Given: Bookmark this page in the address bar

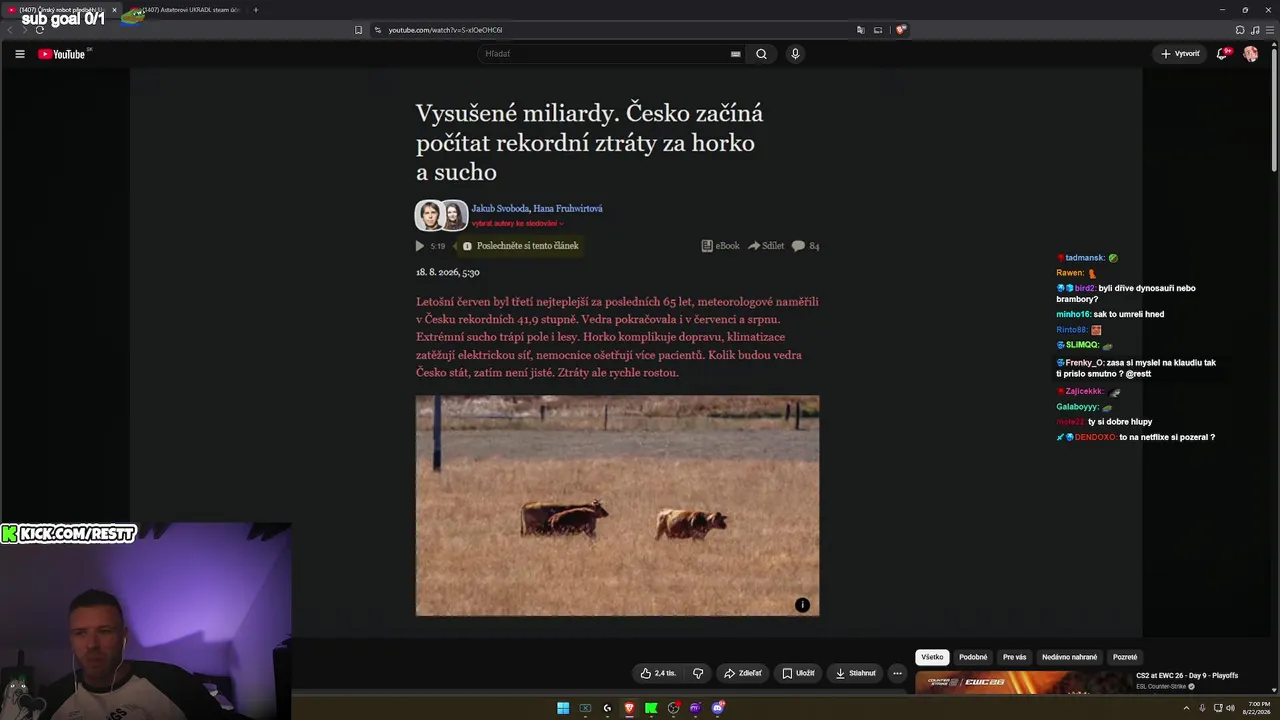Looking at the screenshot, I should [358, 30].
